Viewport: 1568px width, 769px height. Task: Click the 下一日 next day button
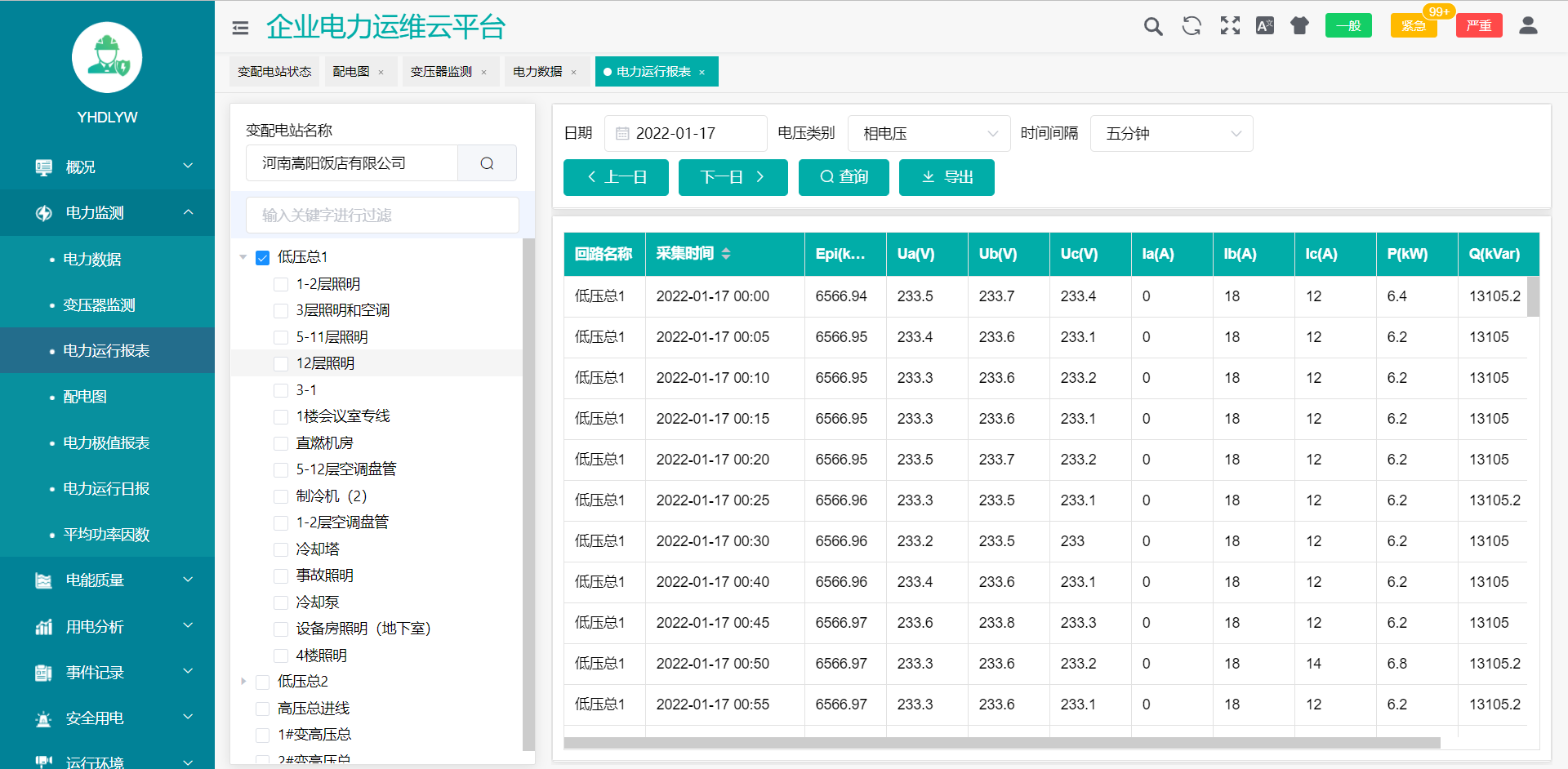pos(733,177)
